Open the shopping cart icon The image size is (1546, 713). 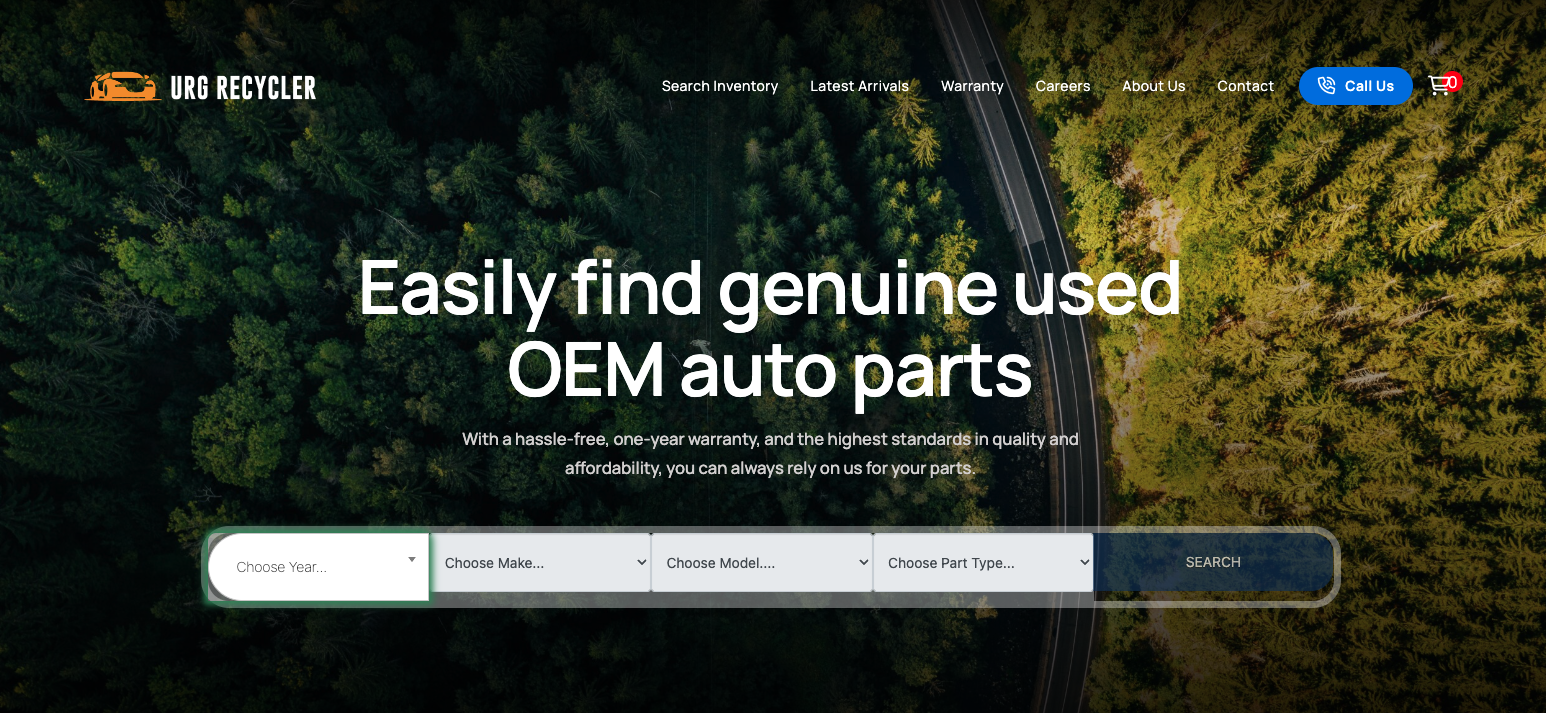point(1438,86)
